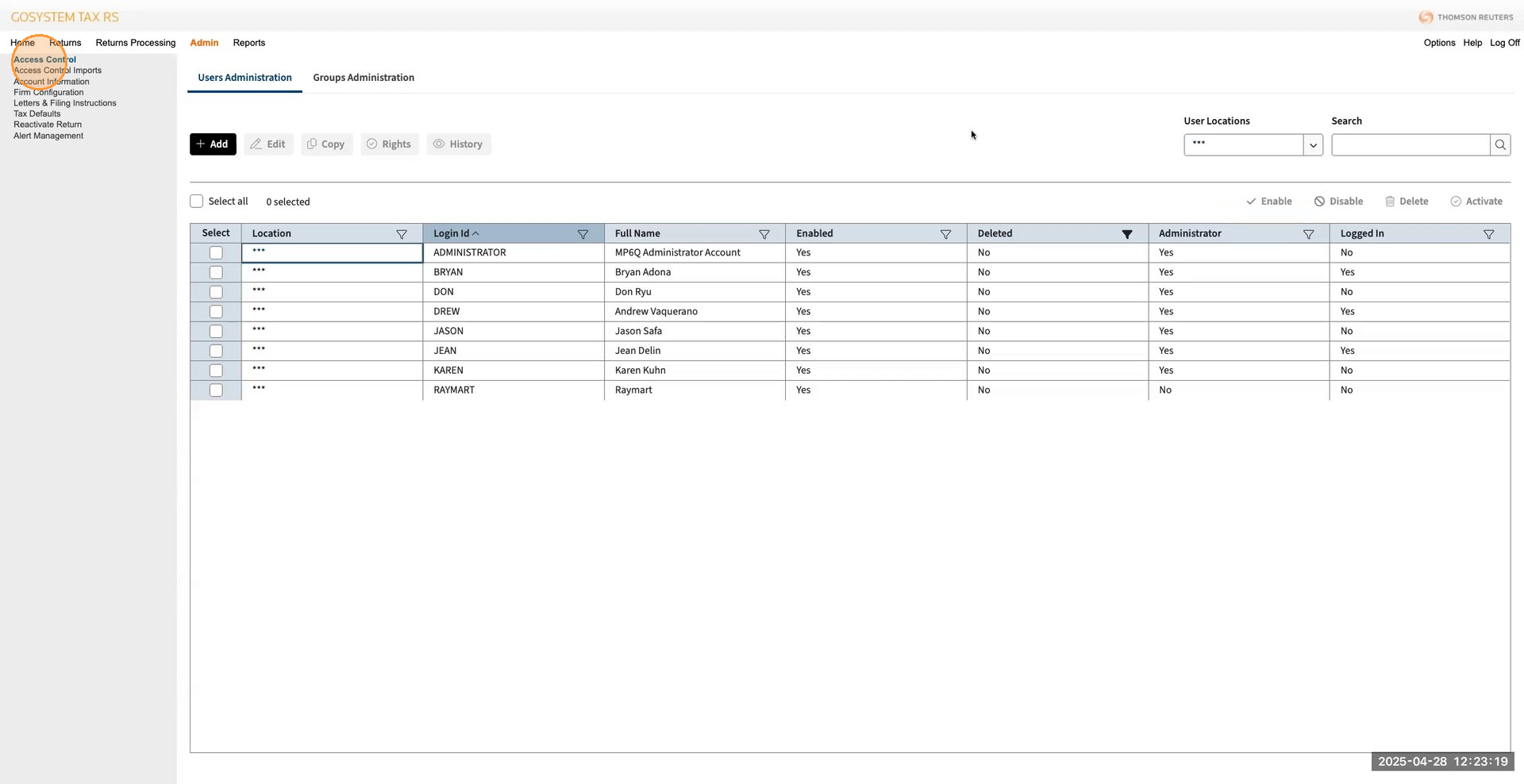Open the active Deleted column filter
Screen dimensions: 1524x784
1127,234
